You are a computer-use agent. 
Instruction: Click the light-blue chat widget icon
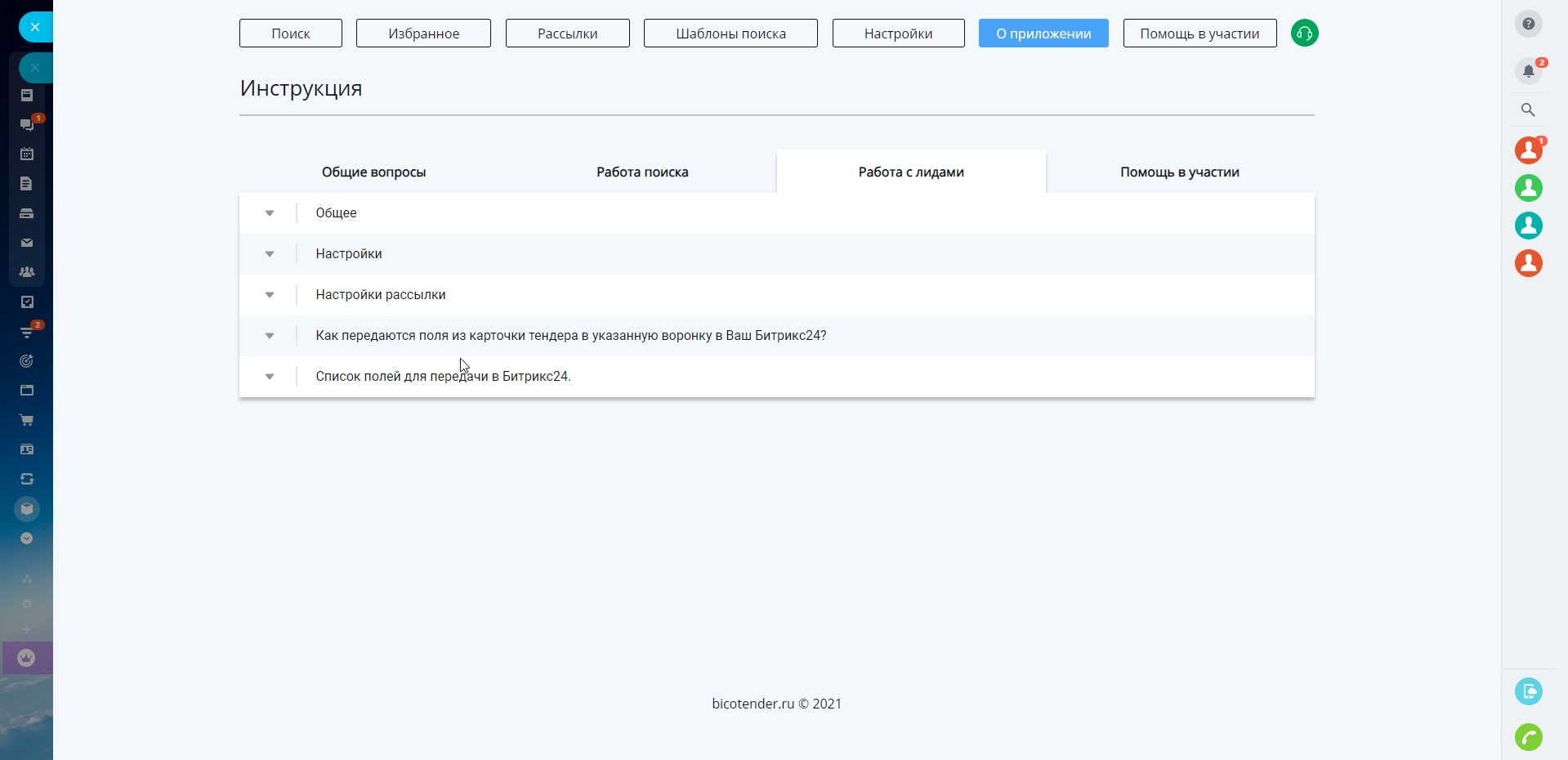pyautogui.click(x=1528, y=691)
